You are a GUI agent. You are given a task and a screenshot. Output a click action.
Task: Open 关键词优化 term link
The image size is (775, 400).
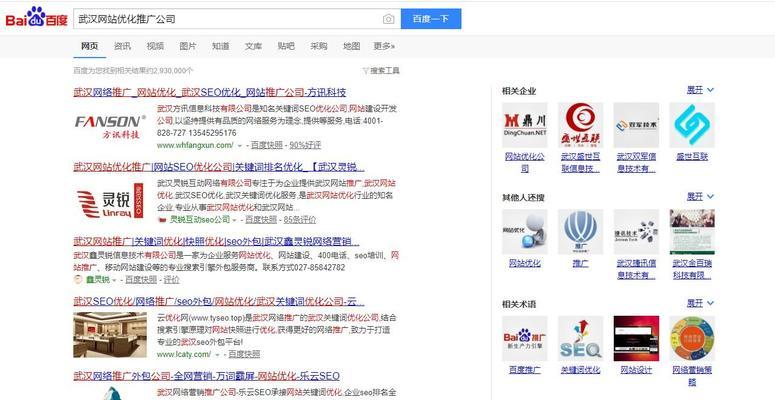pyautogui.click(x=581, y=370)
